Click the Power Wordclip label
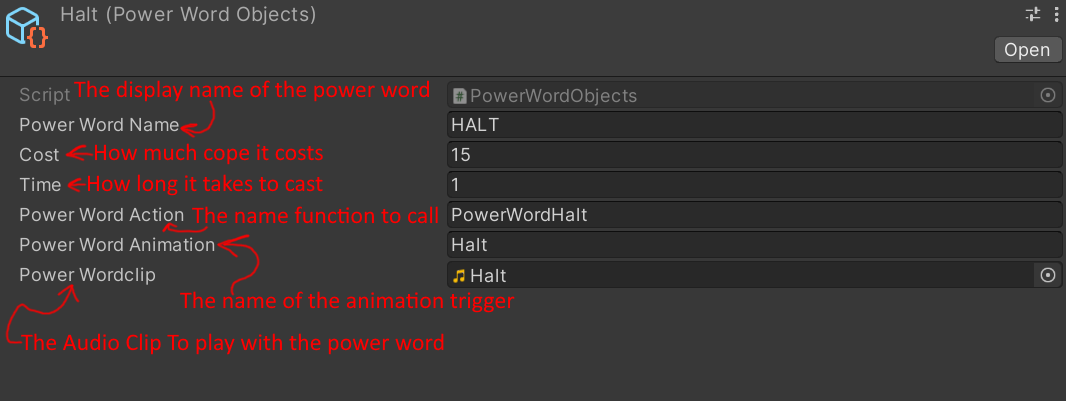The image size is (1066, 401). click(87, 275)
